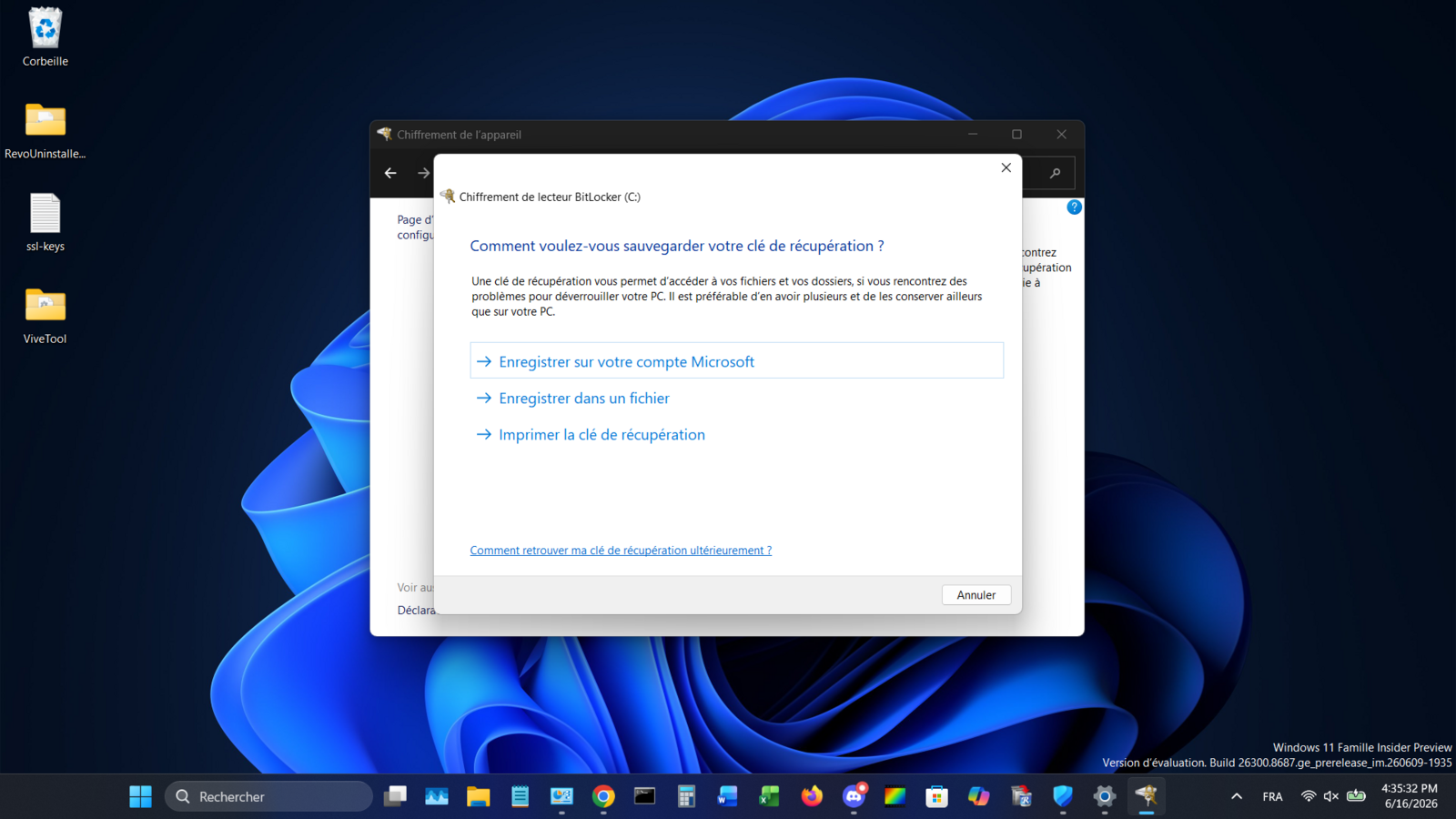Click the battery tray icon
The height and width of the screenshot is (819, 1456).
tap(1356, 796)
